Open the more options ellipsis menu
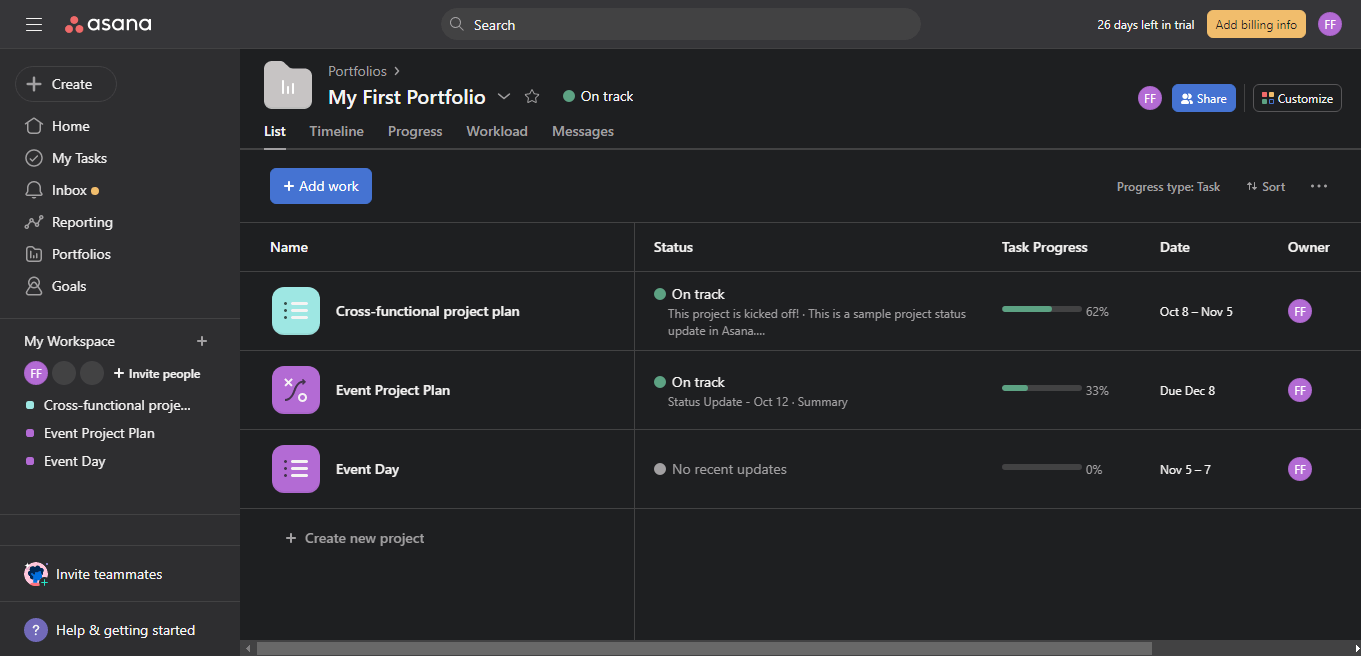The height and width of the screenshot is (656, 1361). point(1318,186)
